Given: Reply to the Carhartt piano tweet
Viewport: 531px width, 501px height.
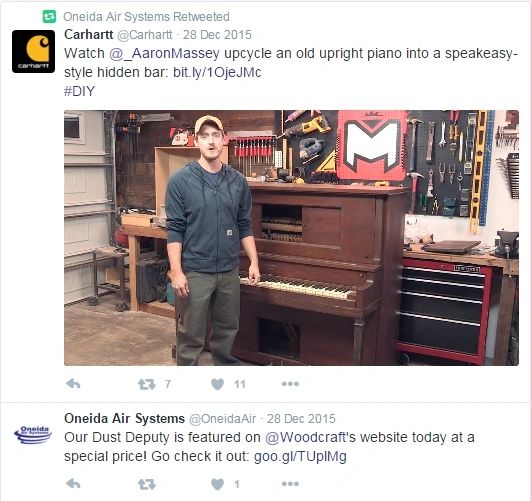Looking at the screenshot, I should point(73,384).
